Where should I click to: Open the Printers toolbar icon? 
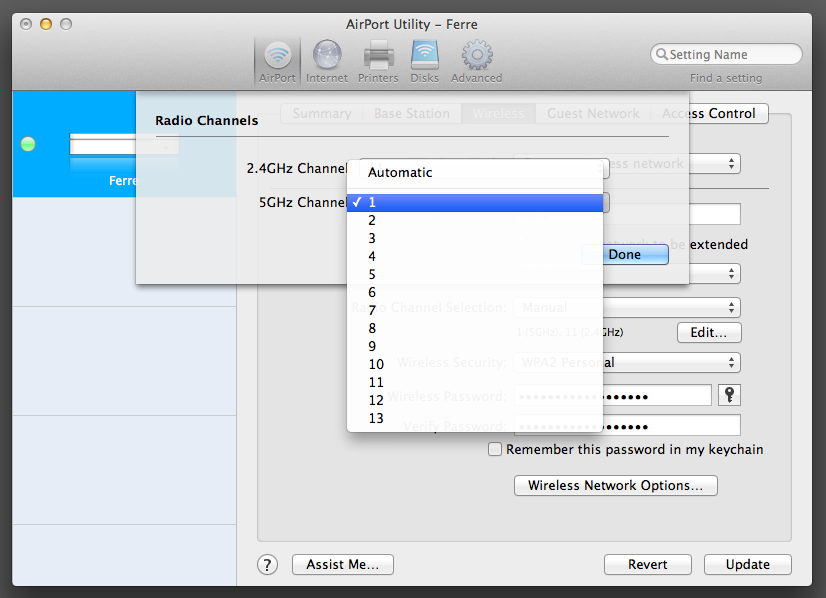click(x=378, y=62)
